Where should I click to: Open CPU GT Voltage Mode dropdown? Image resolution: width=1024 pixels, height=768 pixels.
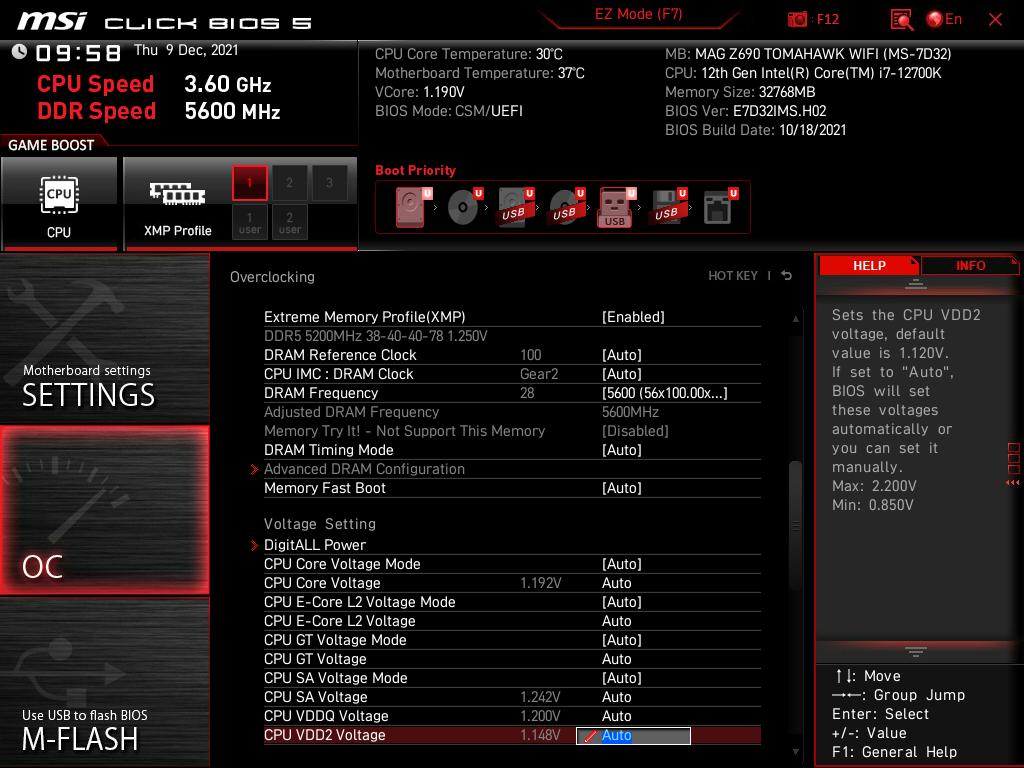[x=622, y=639]
